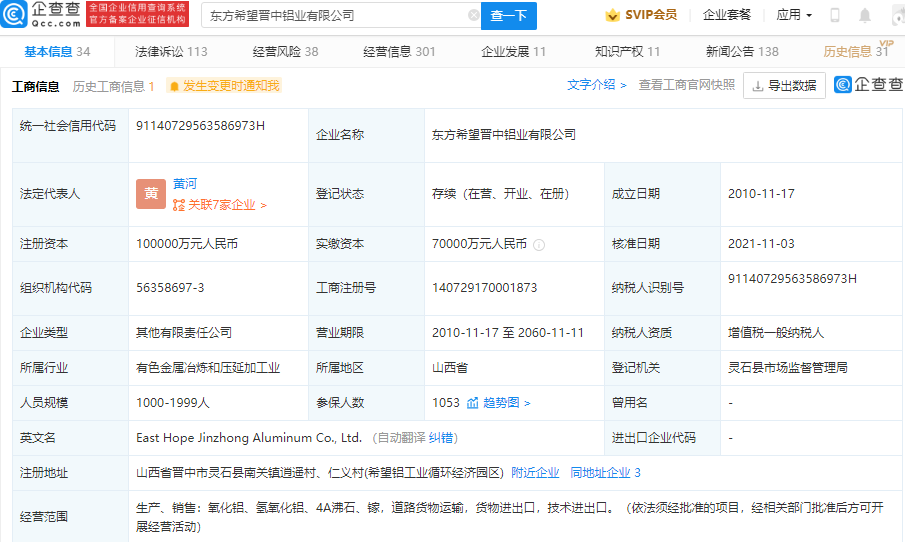Open 企业套餐 link

[x=727, y=15]
